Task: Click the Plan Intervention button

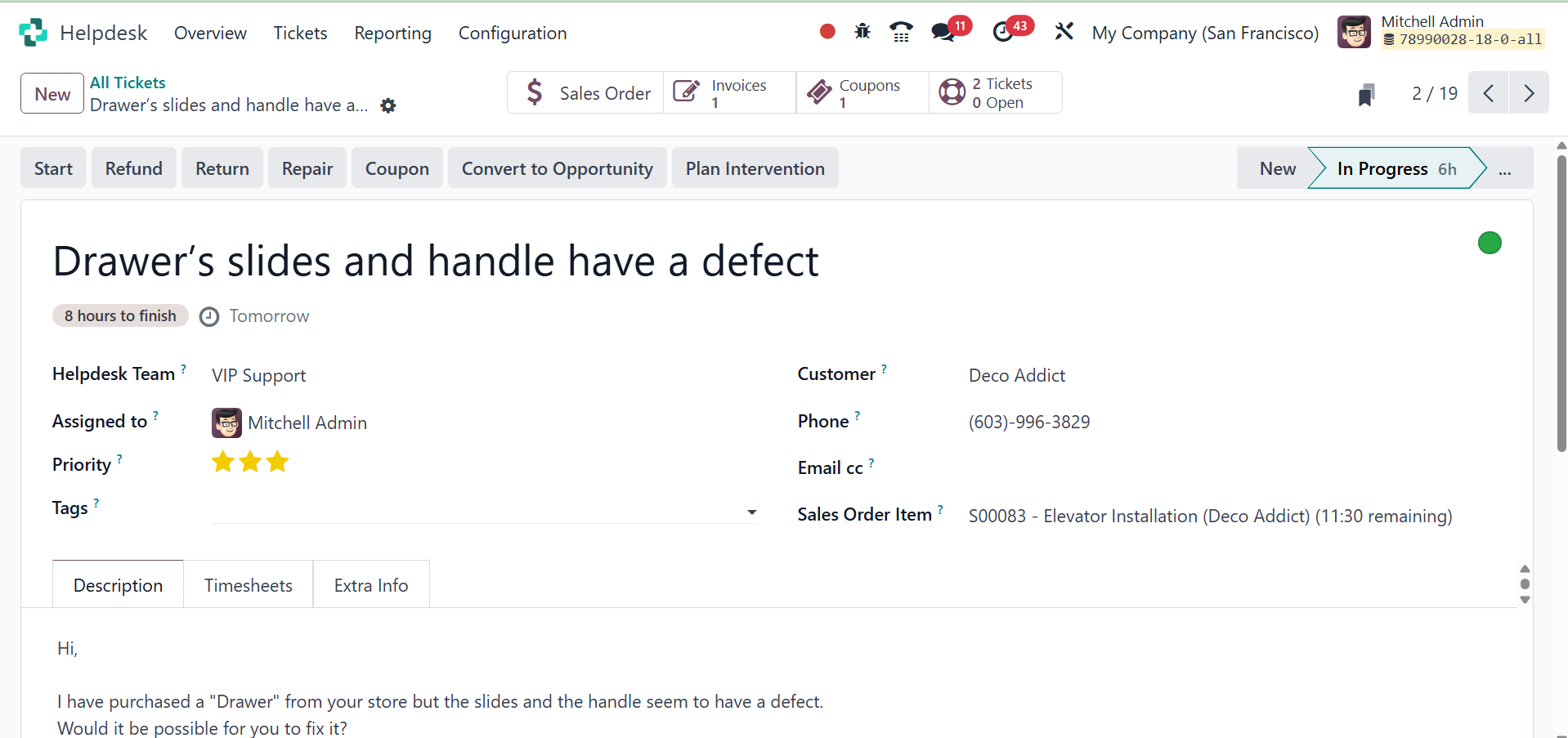Action: [755, 168]
